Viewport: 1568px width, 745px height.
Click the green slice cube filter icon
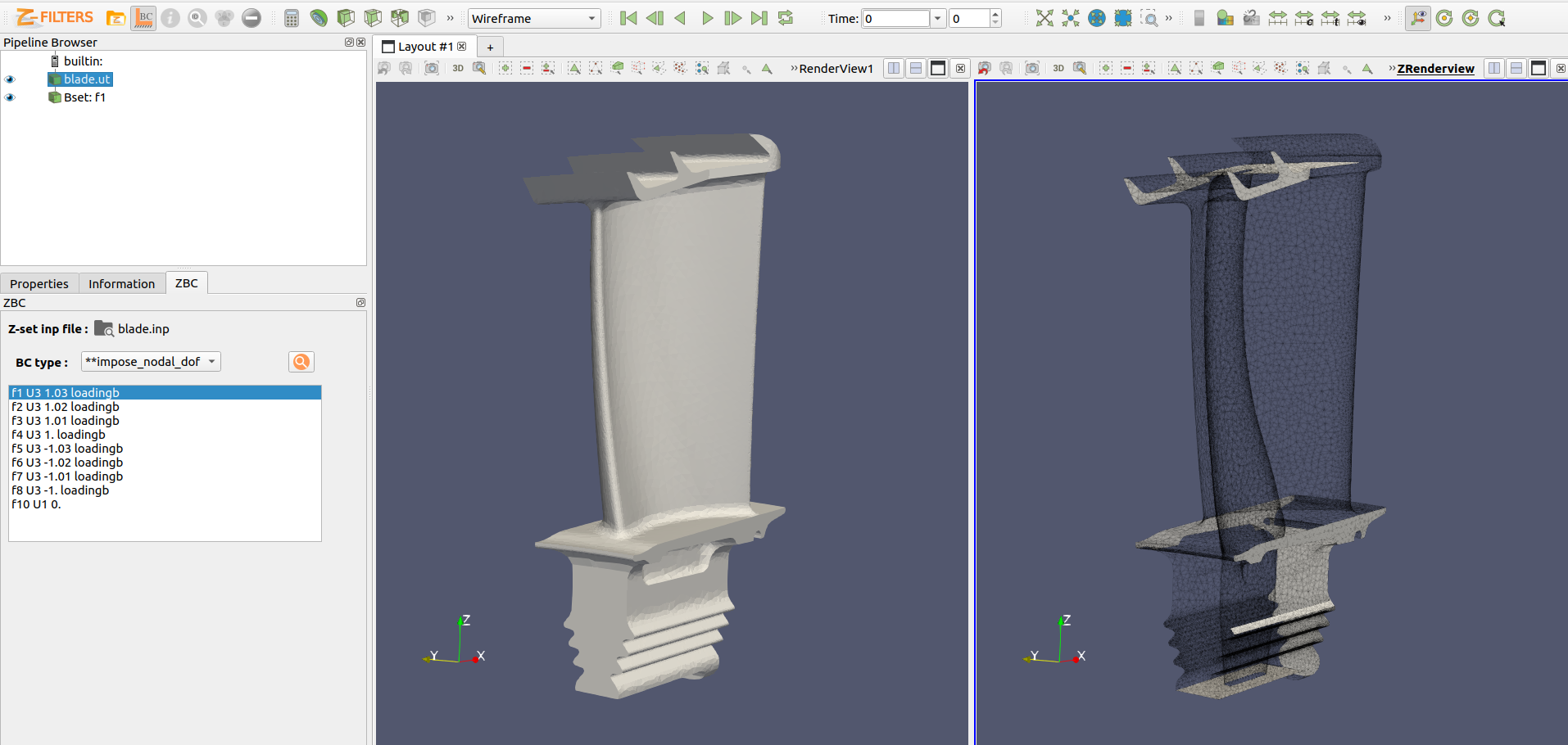(x=373, y=18)
